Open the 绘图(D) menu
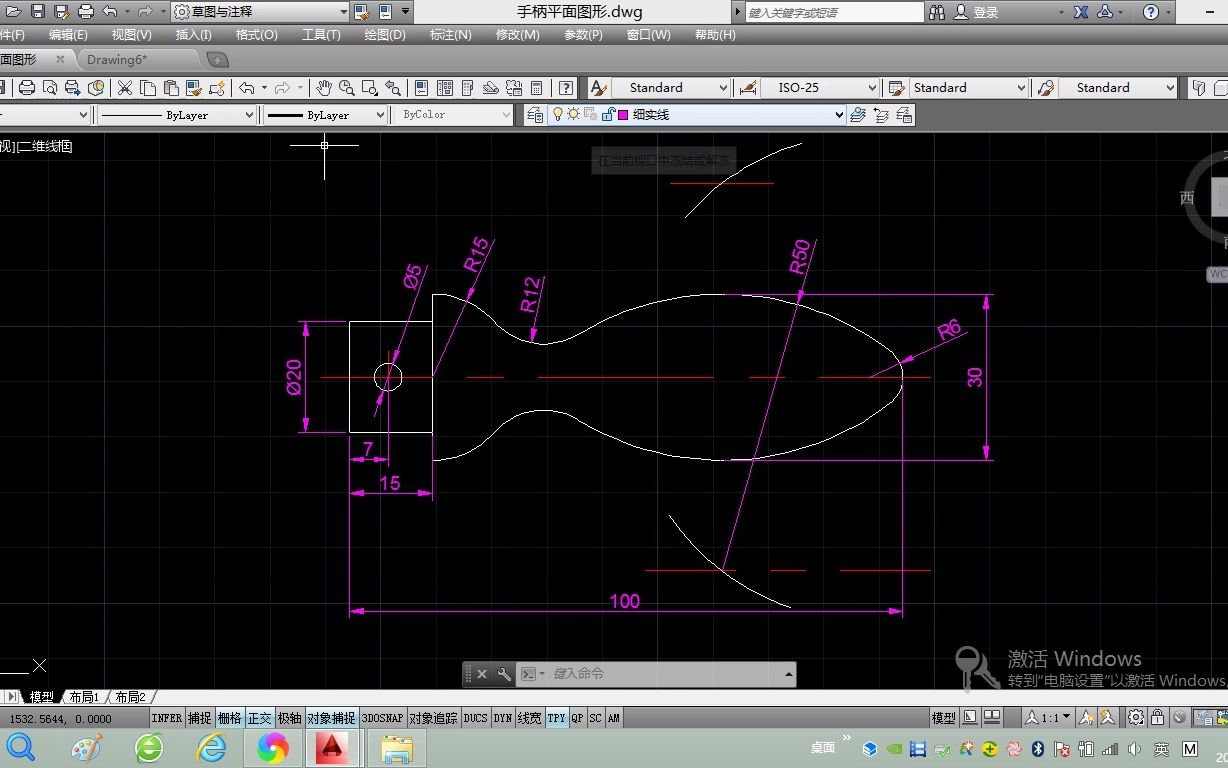This screenshot has height=768, width=1228. tap(385, 35)
